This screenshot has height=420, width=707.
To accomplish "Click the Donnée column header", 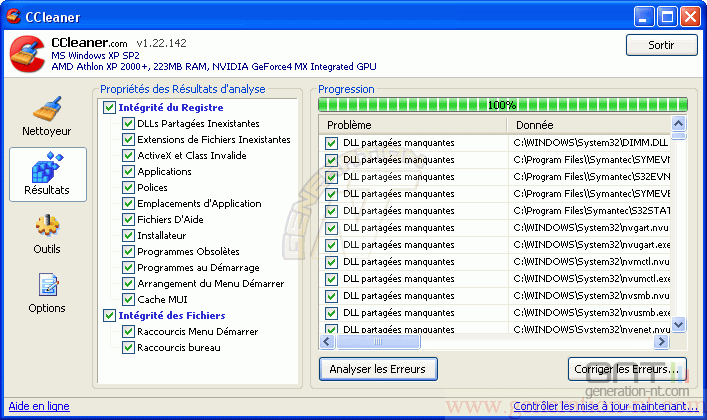I will (589, 125).
